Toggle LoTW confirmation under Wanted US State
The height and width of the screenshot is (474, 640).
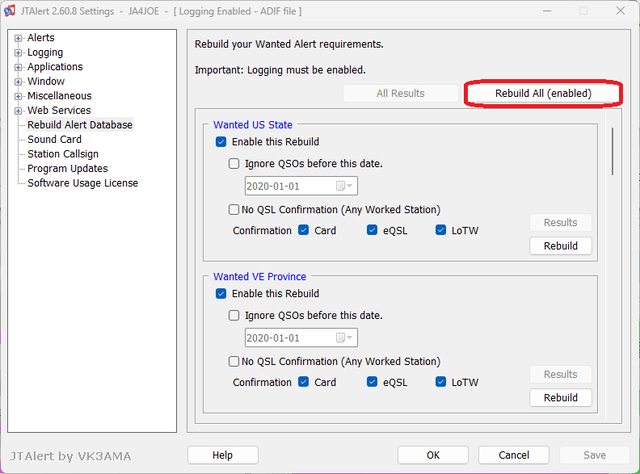(441, 230)
